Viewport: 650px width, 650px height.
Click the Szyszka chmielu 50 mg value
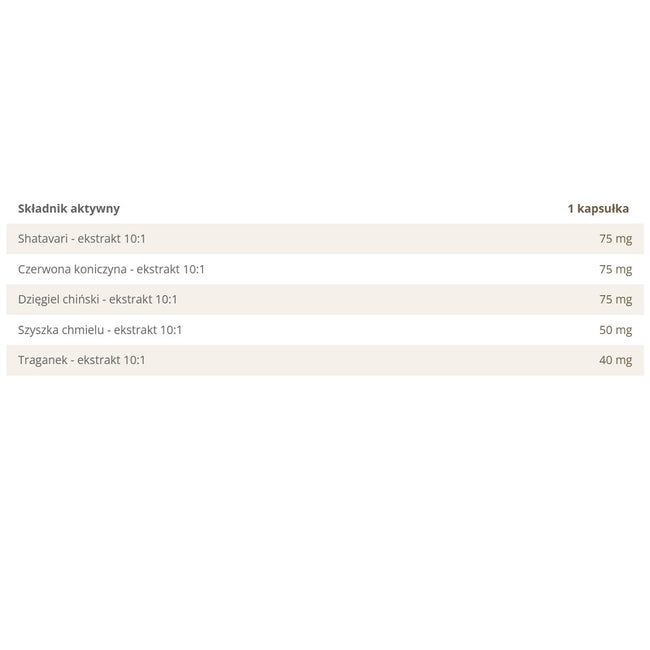pyautogui.click(x=616, y=330)
